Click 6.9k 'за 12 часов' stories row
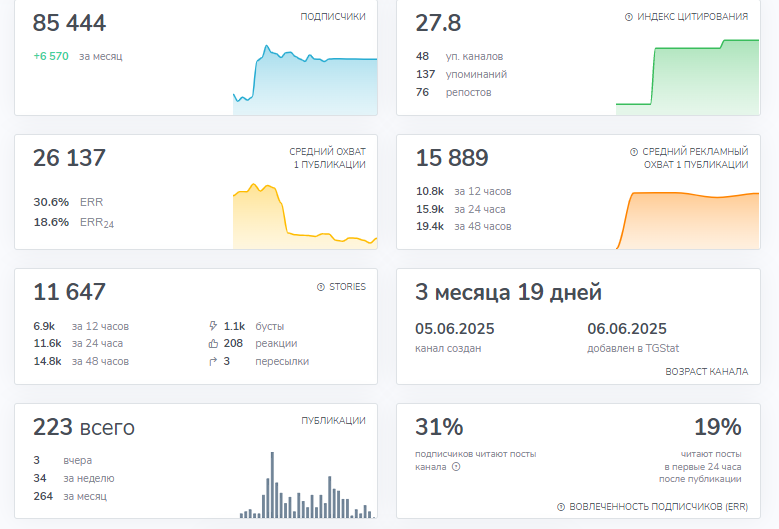This screenshot has width=779, height=529. 81,326
